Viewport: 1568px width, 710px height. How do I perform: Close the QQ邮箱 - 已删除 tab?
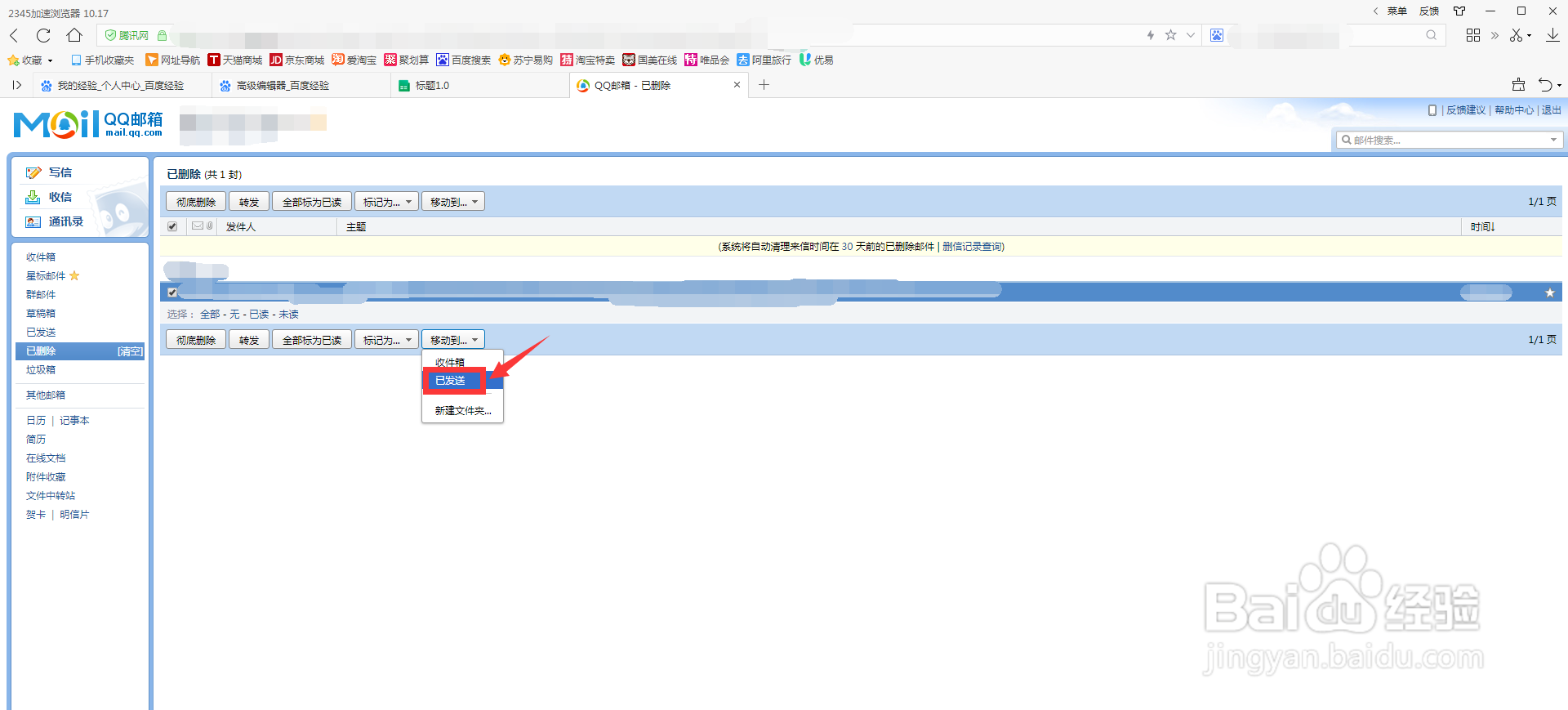tap(737, 85)
